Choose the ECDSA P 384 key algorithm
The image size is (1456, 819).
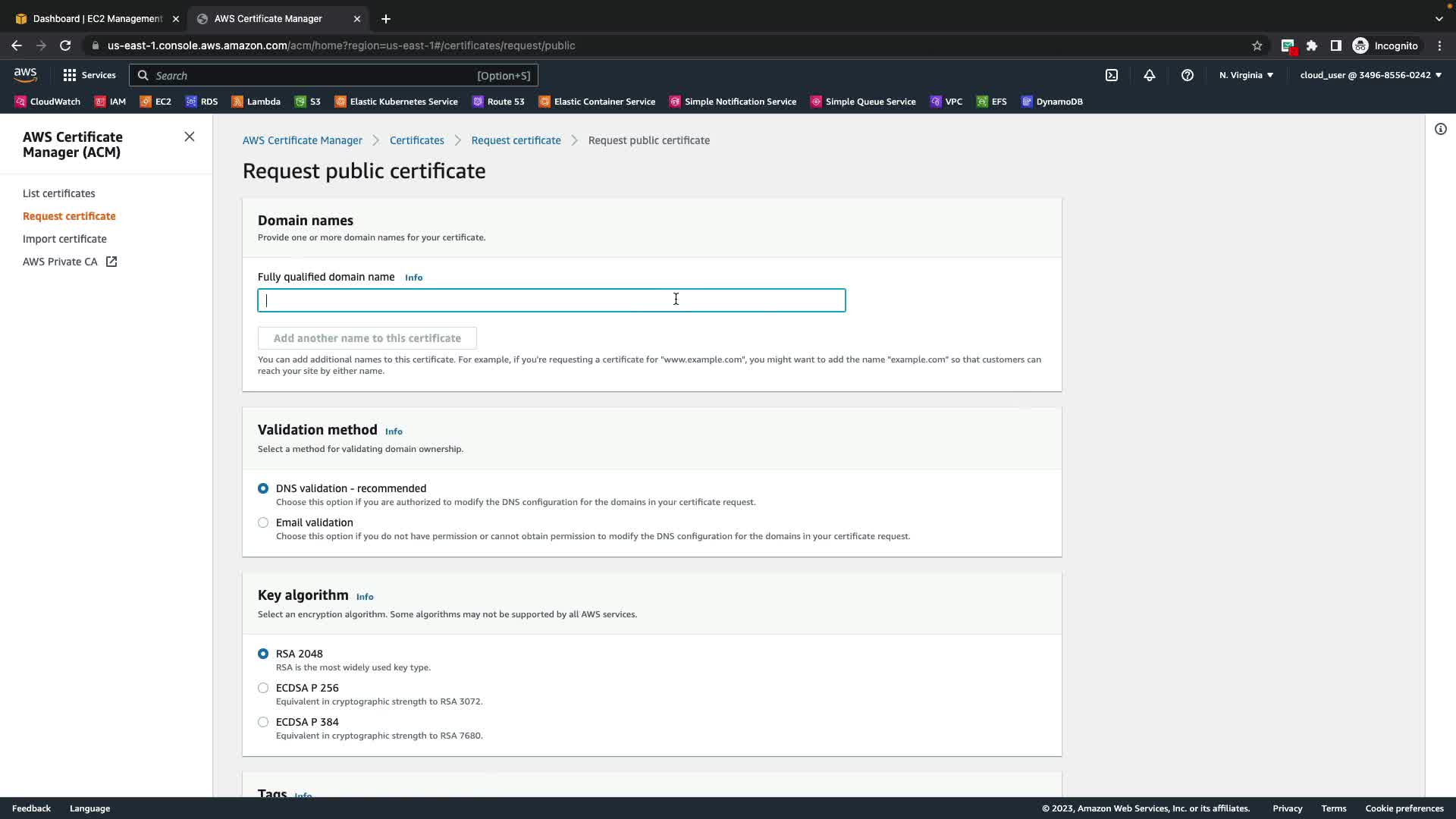(263, 722)
